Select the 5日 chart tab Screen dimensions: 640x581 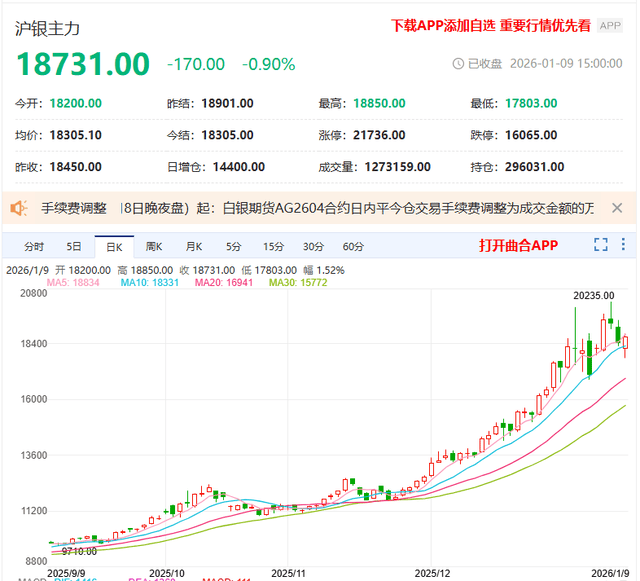[74, 246]
